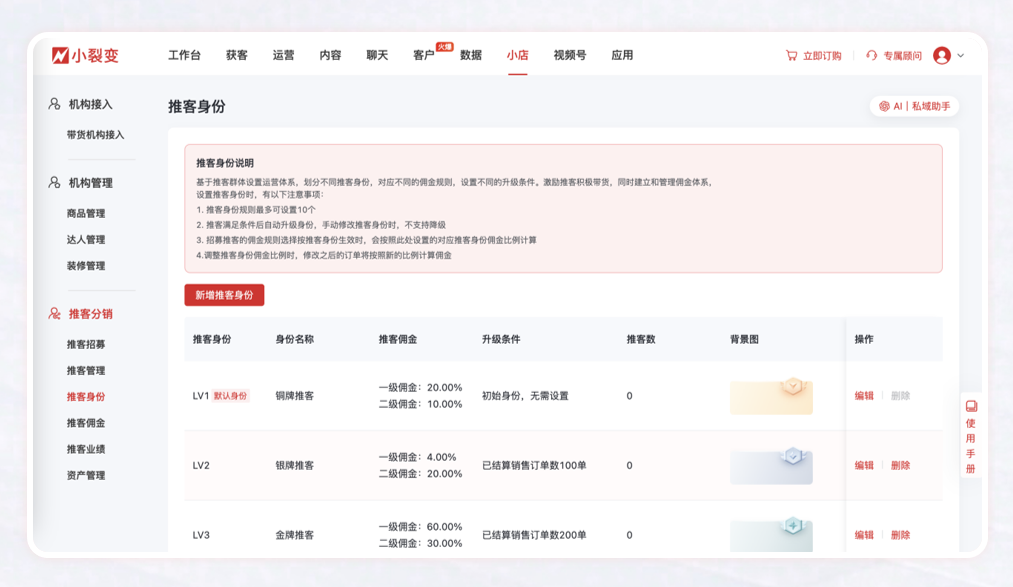
Task: Click the headset 专属顾问 icon
Action: pos(872,56)
